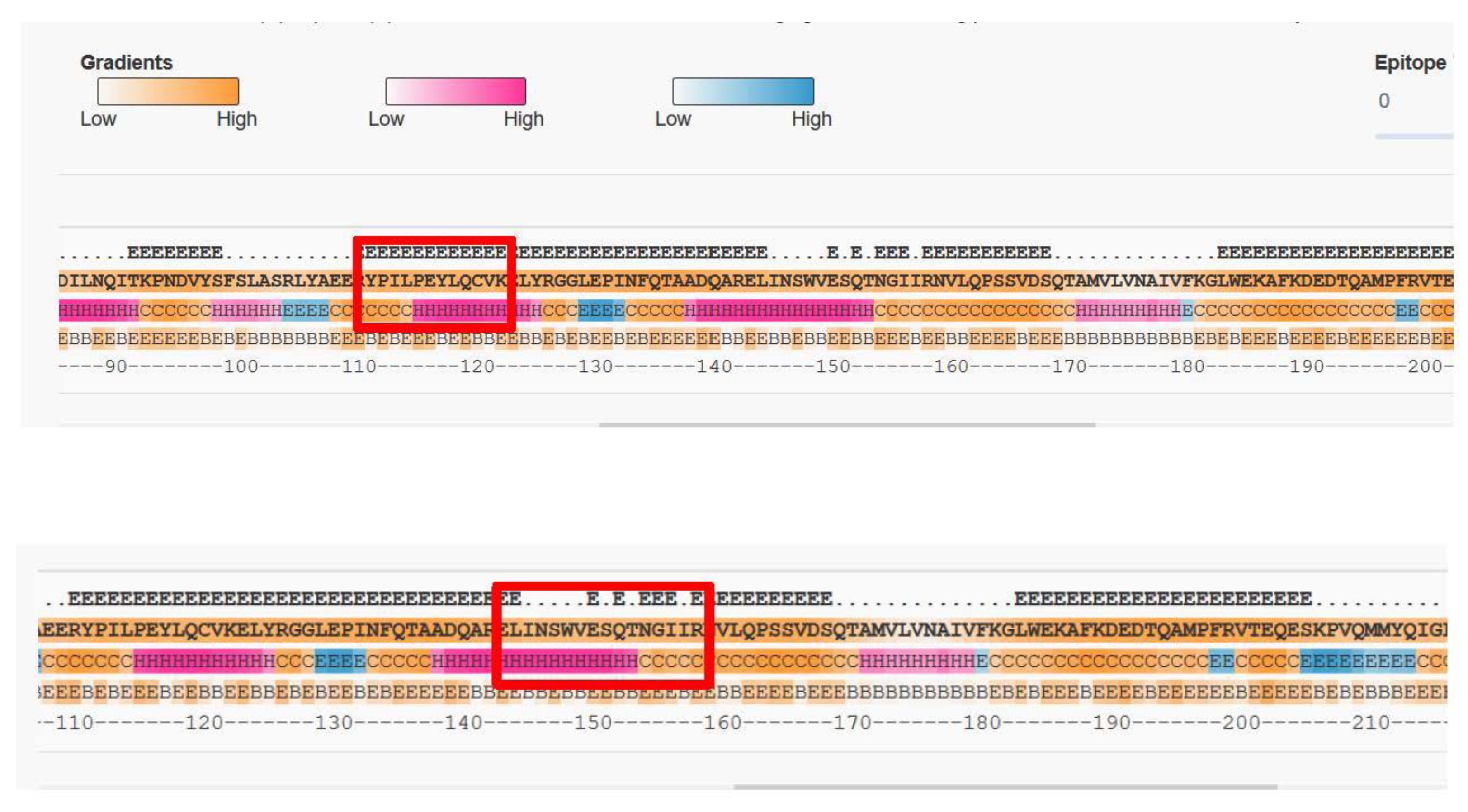Click the Gradients heading label
The height and width of the screenshot is (812, 1468).
[x=126, y=62]
